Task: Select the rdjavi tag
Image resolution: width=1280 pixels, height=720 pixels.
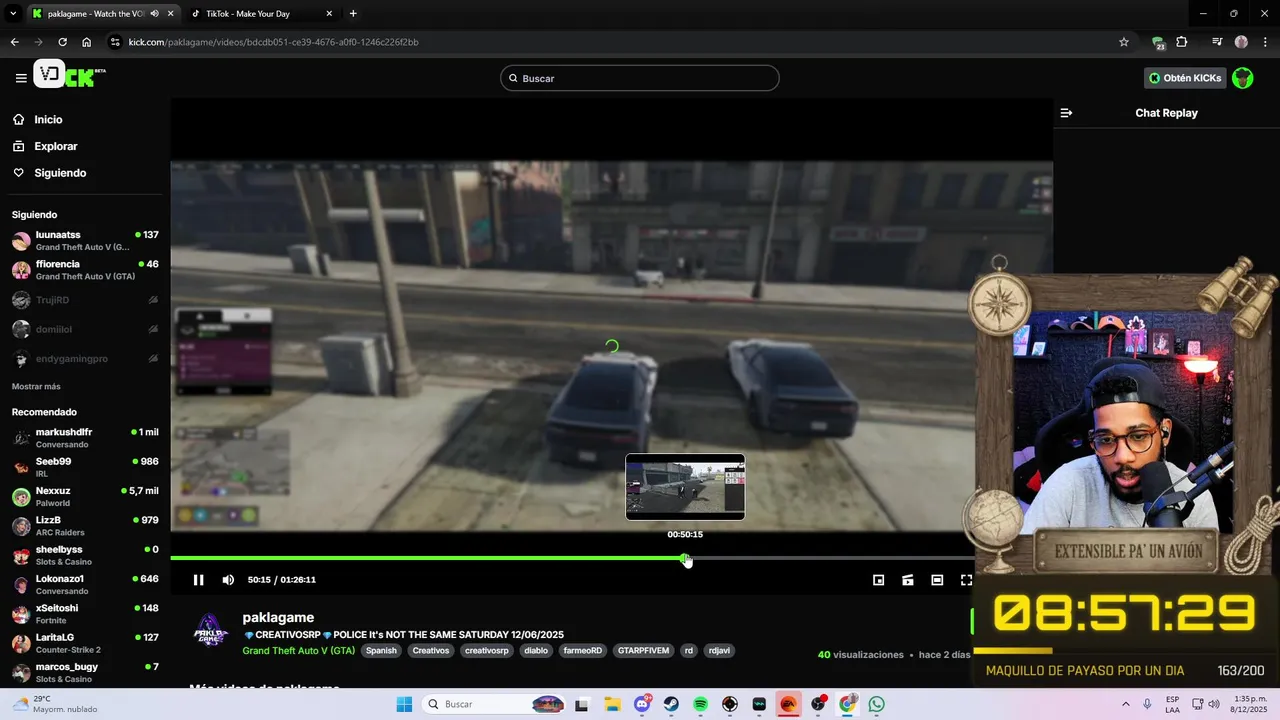Action: [x=719, y=650]
